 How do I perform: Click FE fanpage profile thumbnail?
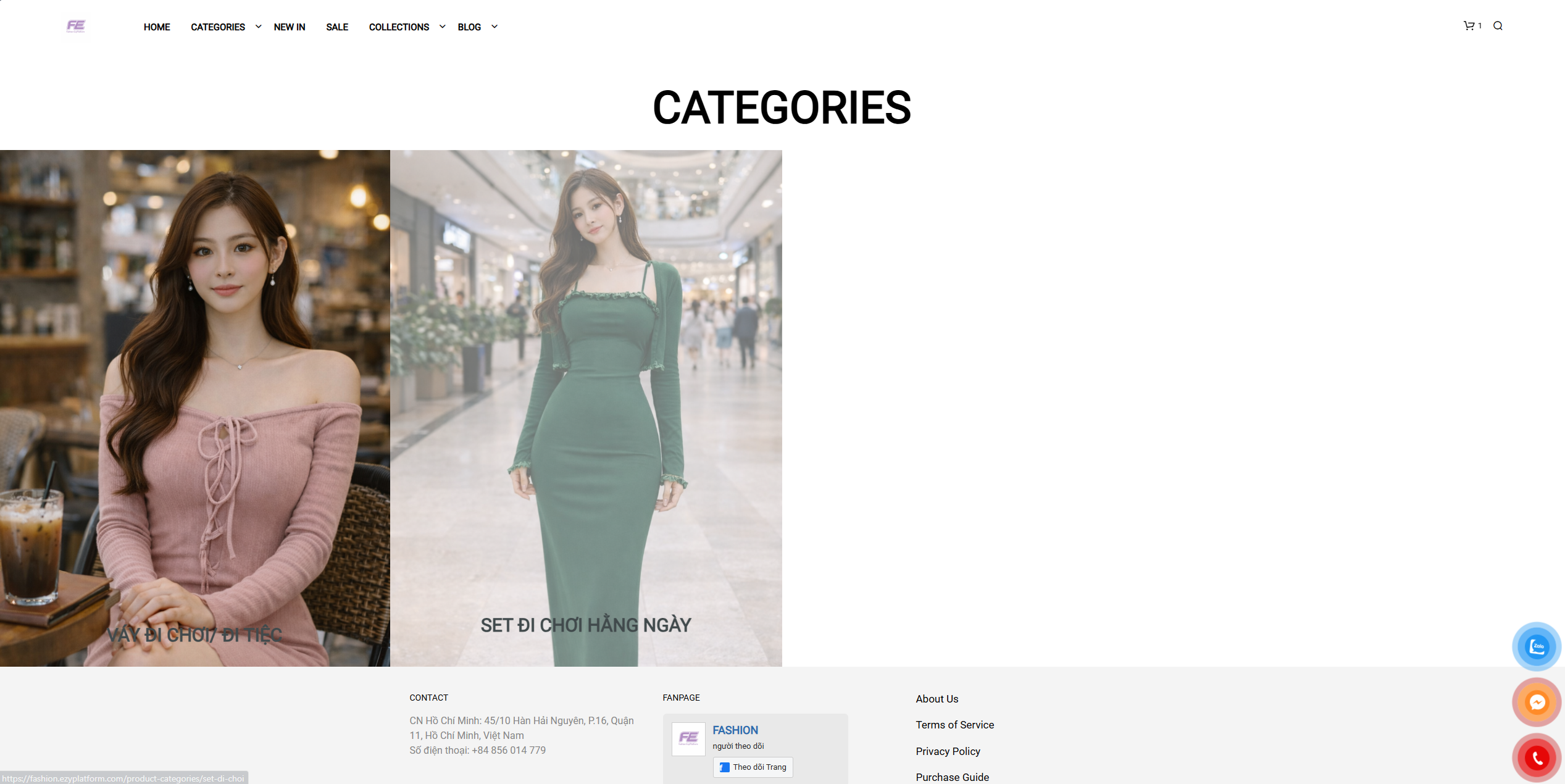tap(688, 738)
